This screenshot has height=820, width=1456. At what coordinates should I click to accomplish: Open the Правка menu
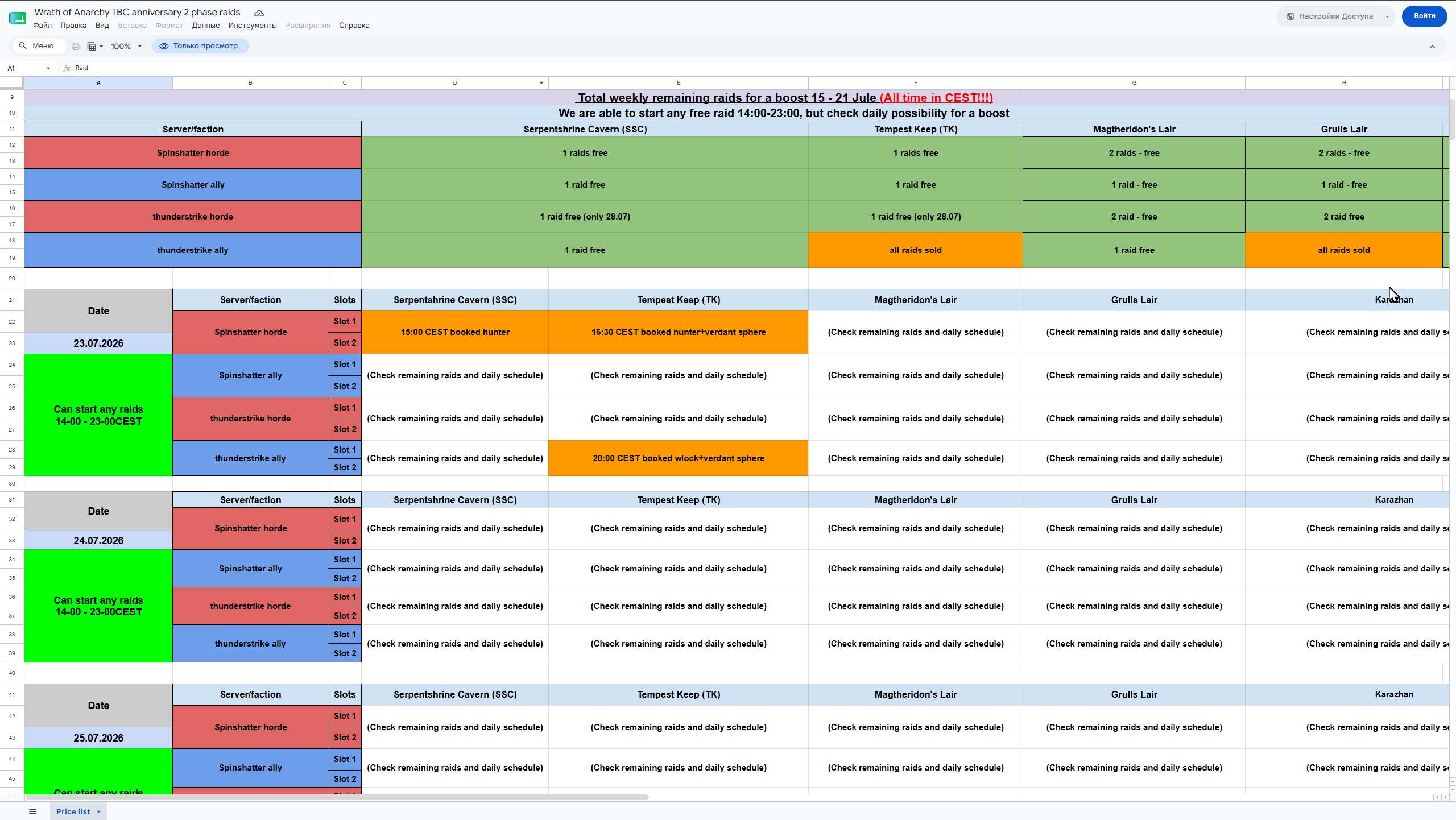click(x=73, y=26)
